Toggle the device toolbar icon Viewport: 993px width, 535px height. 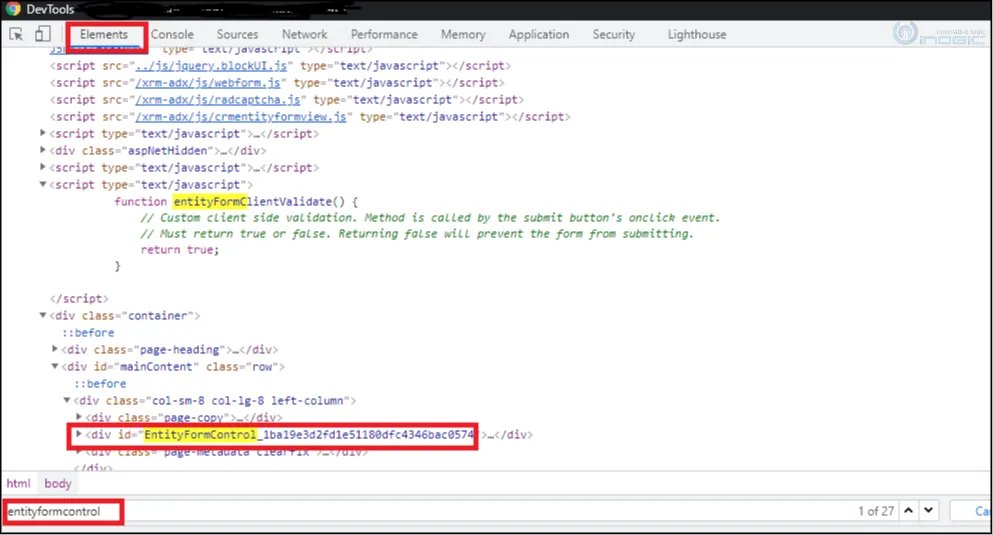coord(42,34)
